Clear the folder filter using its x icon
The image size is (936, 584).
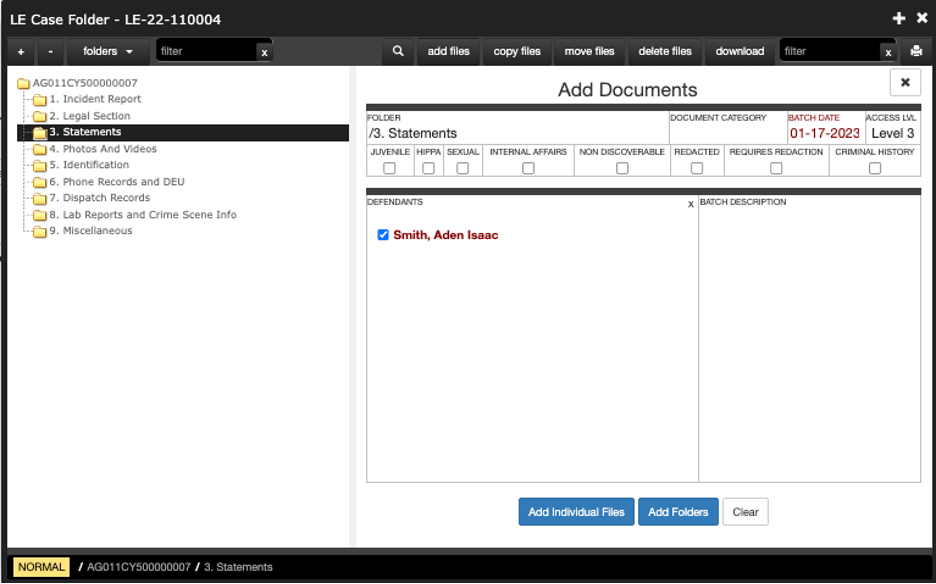click(x=264, y=52)
